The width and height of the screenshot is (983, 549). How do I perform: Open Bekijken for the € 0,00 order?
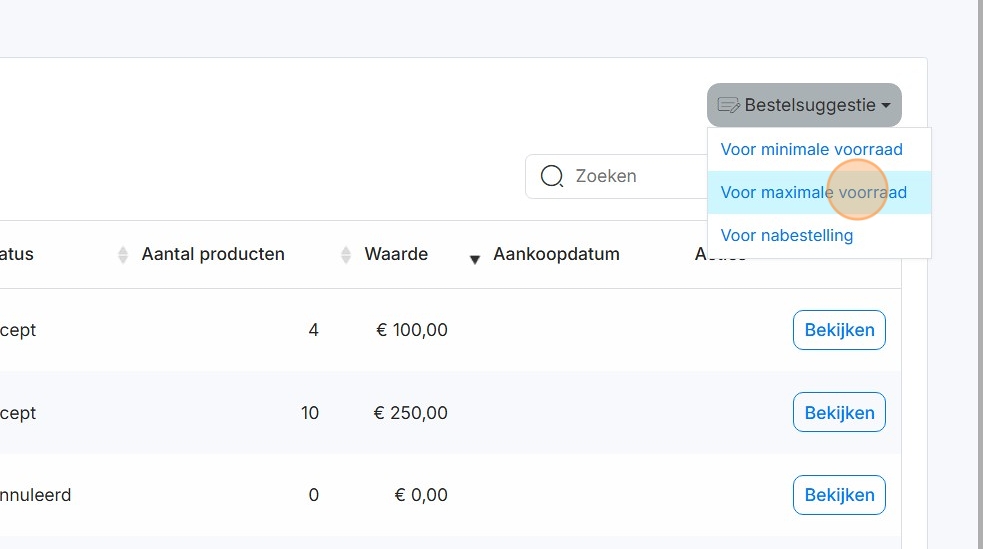[x=839, y=495]
